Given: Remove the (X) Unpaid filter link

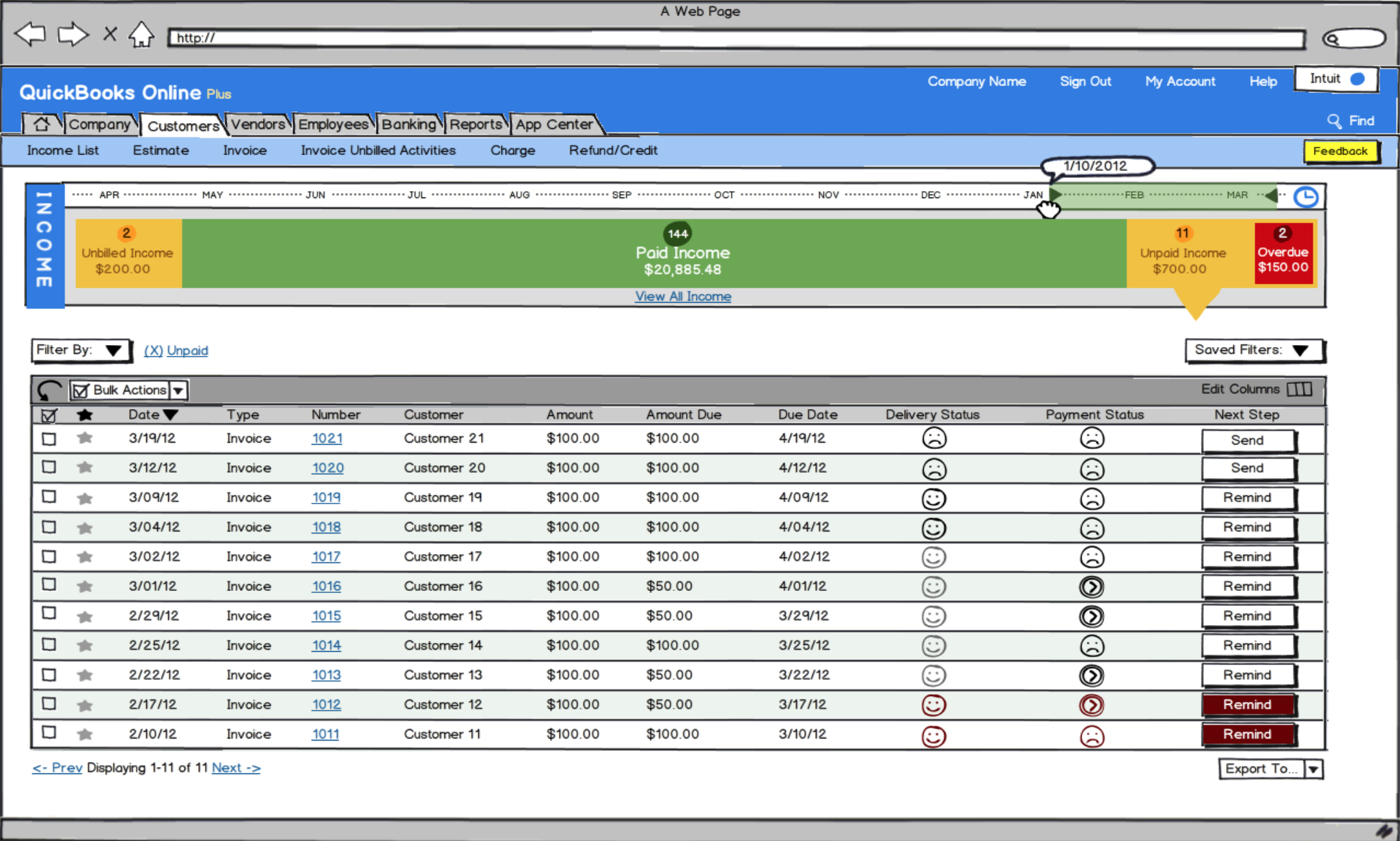Looking at the screenshot, I should (176, 350).
